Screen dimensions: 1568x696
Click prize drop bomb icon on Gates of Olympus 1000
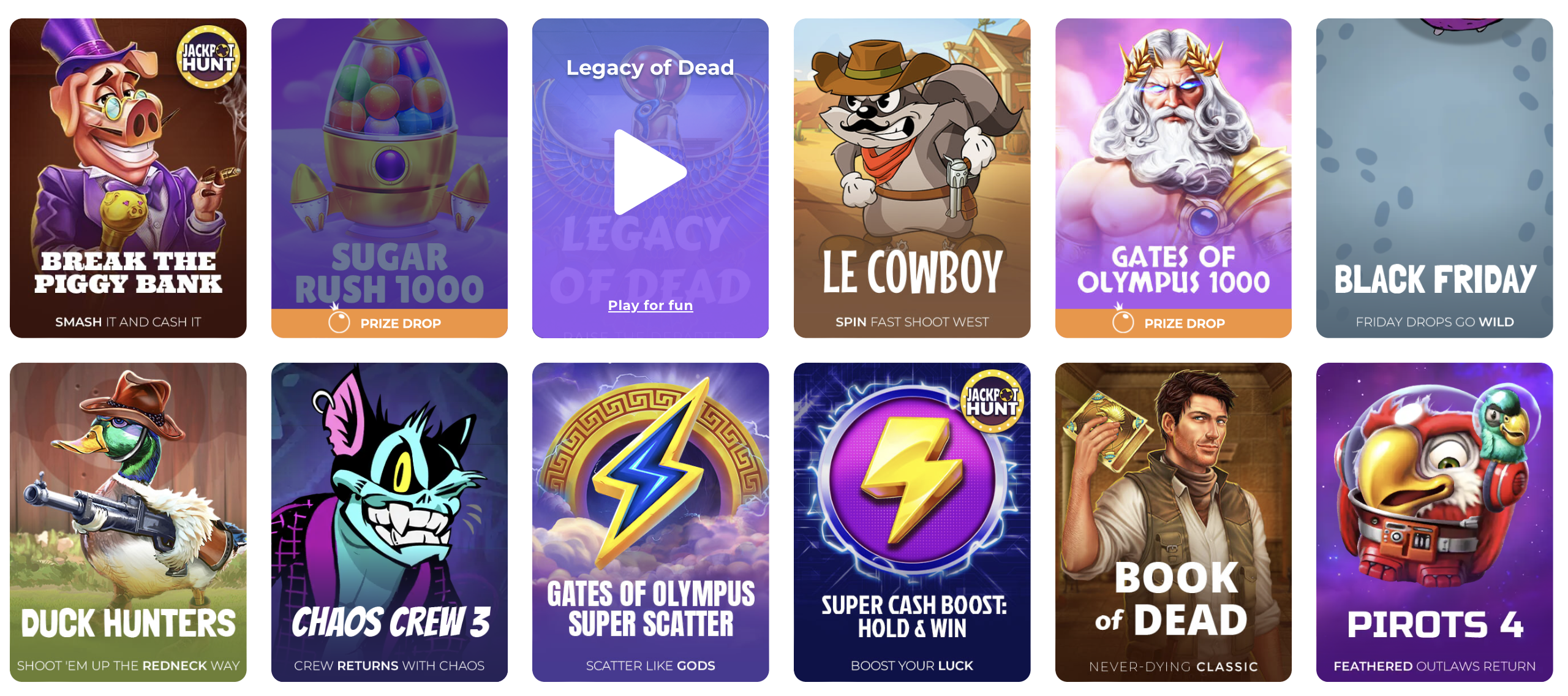tap(1123, 320)
